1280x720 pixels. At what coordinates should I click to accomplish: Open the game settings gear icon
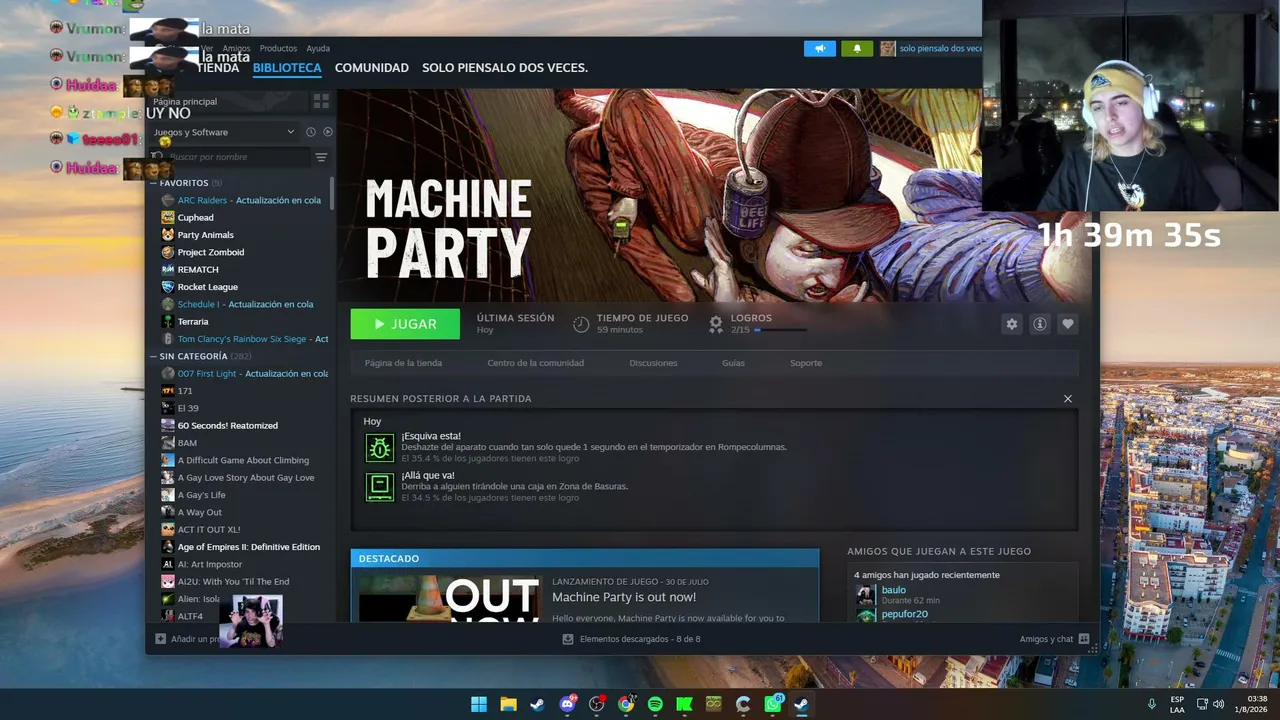[x=1012, y=324]
